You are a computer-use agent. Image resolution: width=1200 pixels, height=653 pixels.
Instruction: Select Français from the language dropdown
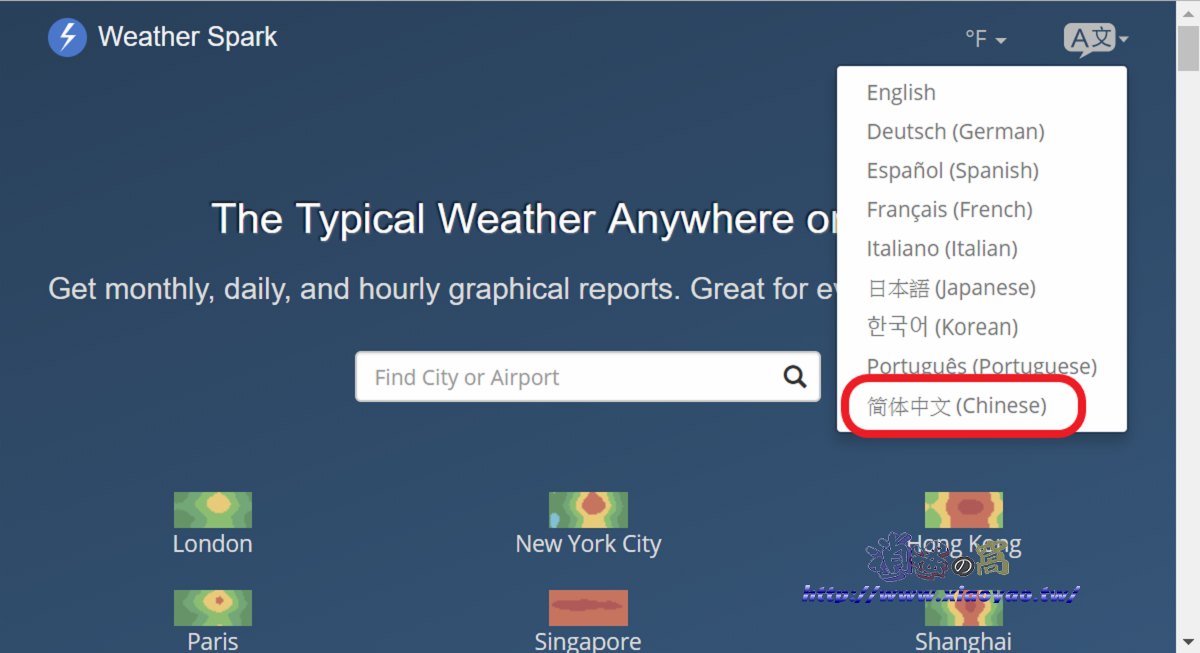click(x=949, y=209)
